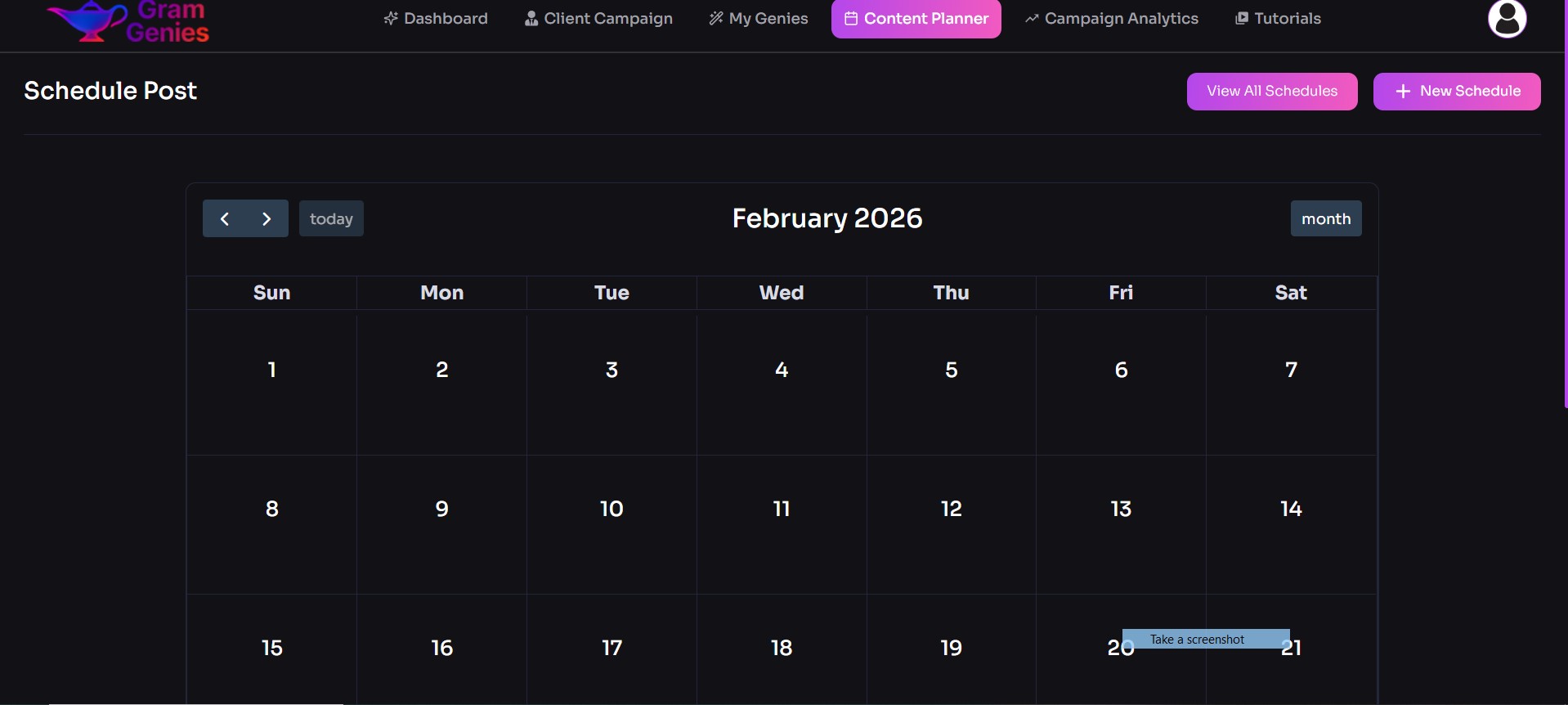
Task: Select the Sun column header
Action: click(272, 293)
